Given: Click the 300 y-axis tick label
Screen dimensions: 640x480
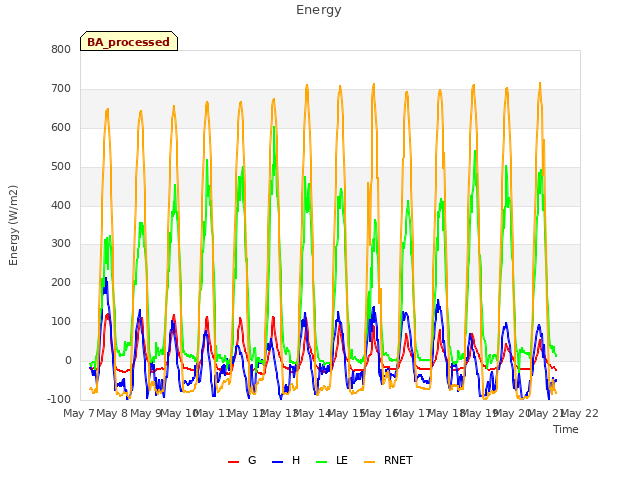Looking at the screenshot, I should coord(61,244).
